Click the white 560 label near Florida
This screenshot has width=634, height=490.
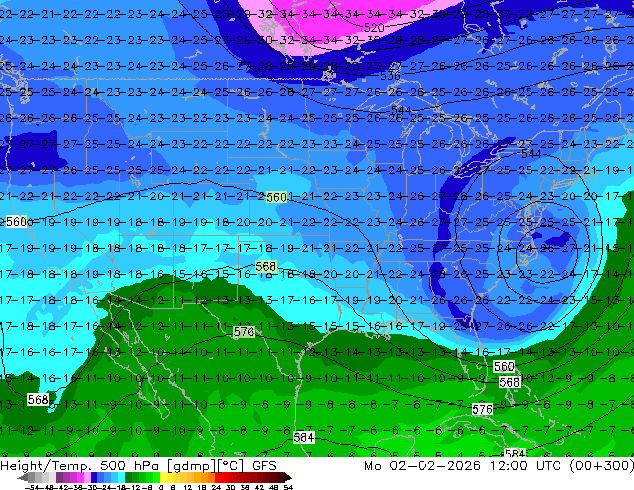504,367
